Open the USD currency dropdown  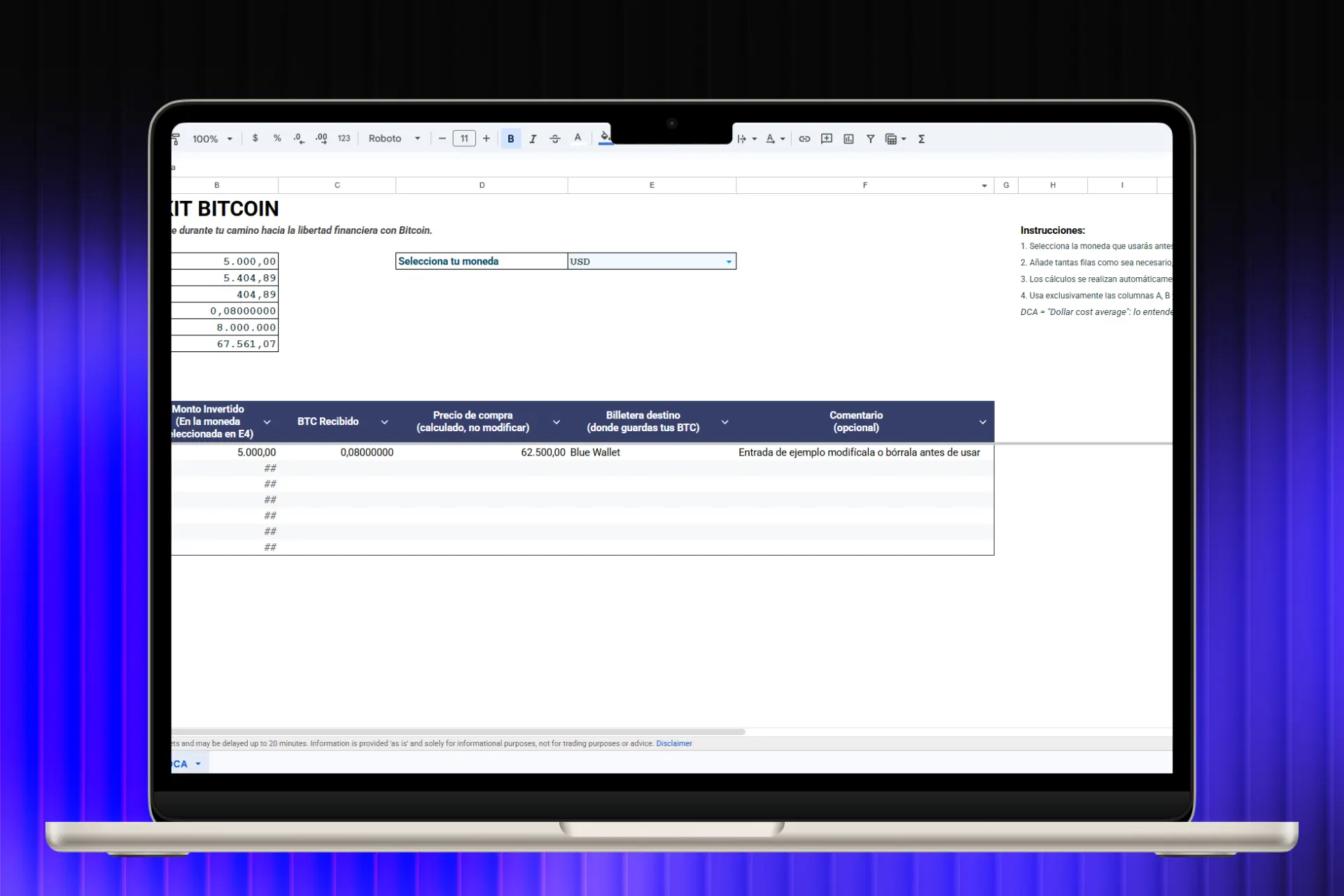729,262
